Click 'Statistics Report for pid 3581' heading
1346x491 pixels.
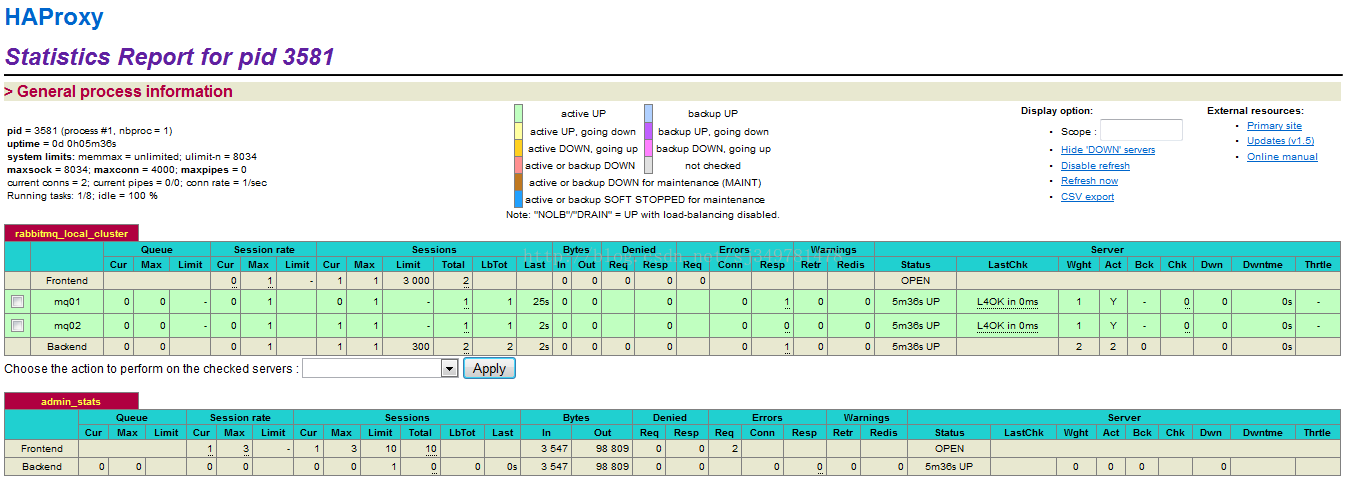click(169, 57)
